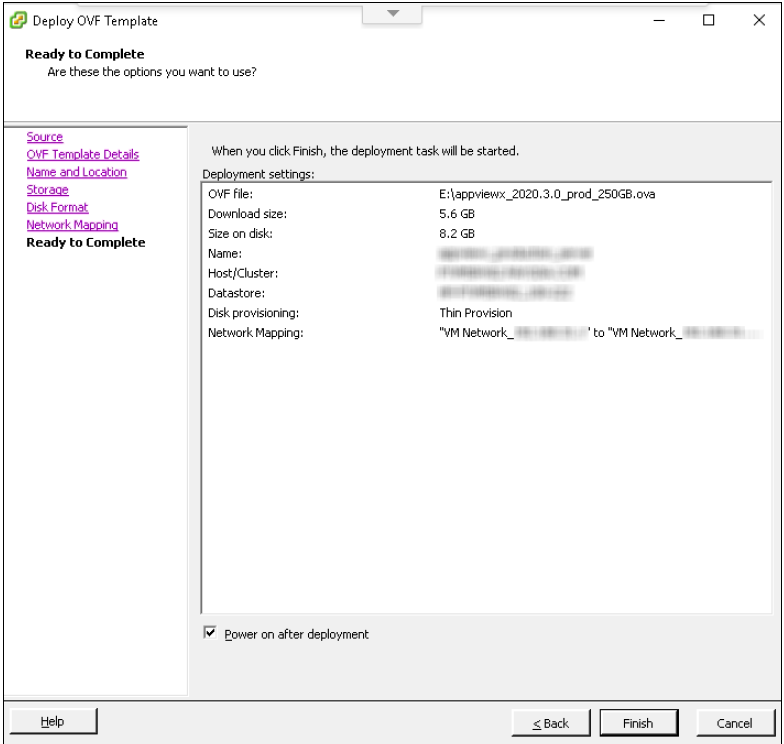
Task: Click the Download size: label
Action: click(248, 214)
